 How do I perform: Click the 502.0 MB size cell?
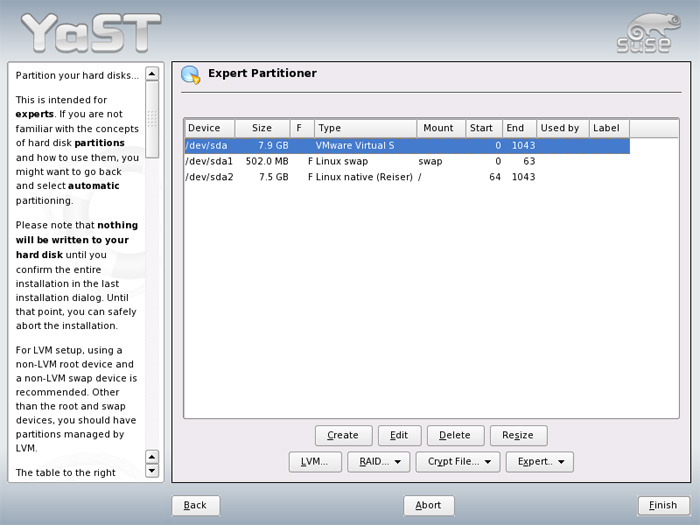[x=267, y=161]
